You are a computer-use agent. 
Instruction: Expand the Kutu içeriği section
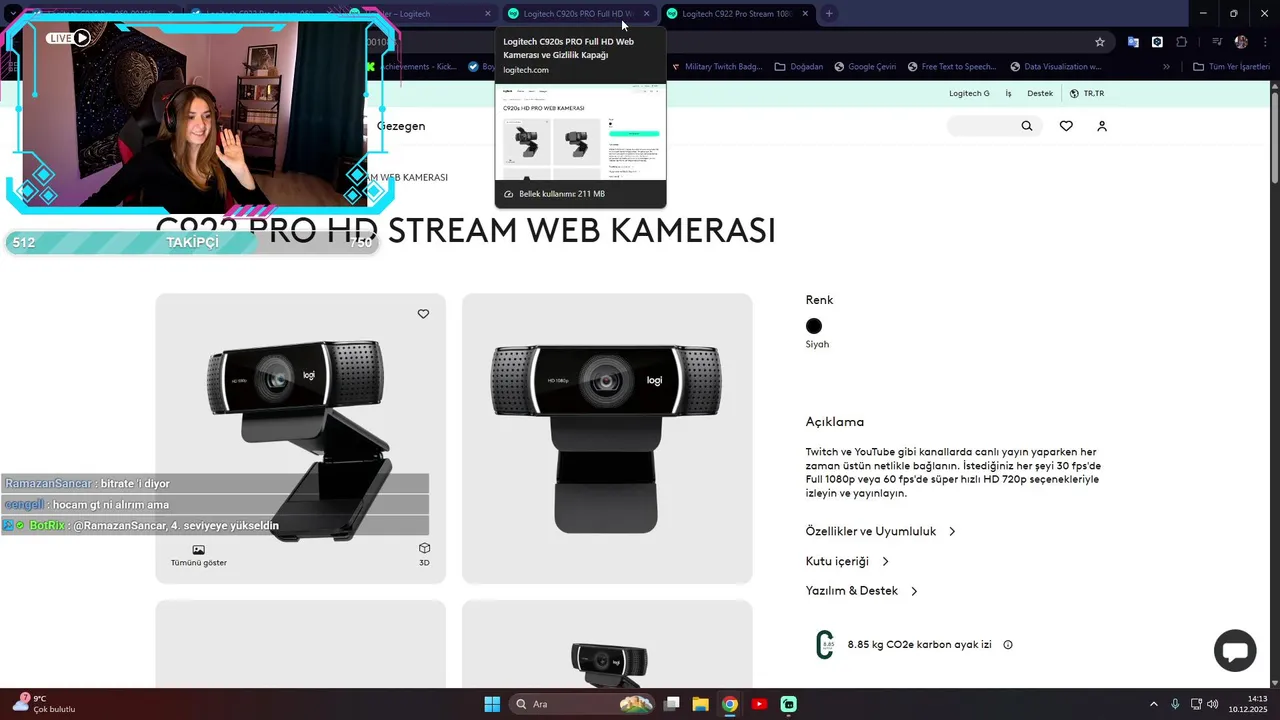[x=847, y=561]
